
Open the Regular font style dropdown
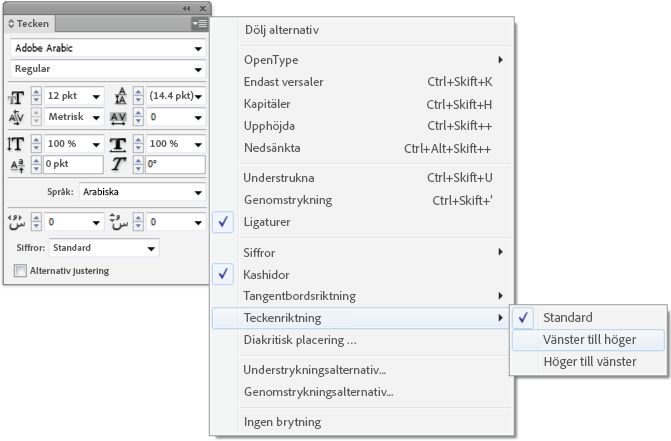[x=198, y=69]
